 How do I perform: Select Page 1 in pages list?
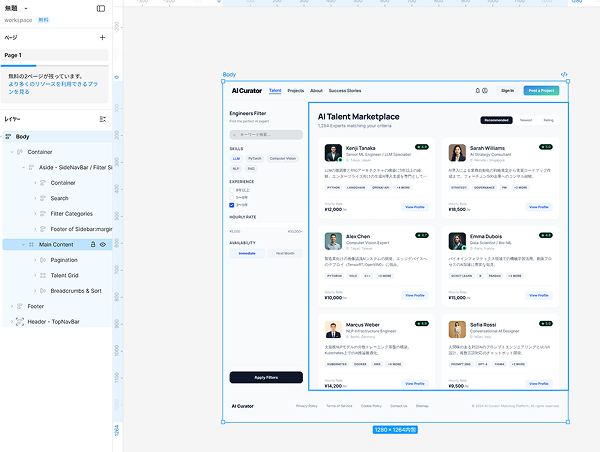[54, 55]
